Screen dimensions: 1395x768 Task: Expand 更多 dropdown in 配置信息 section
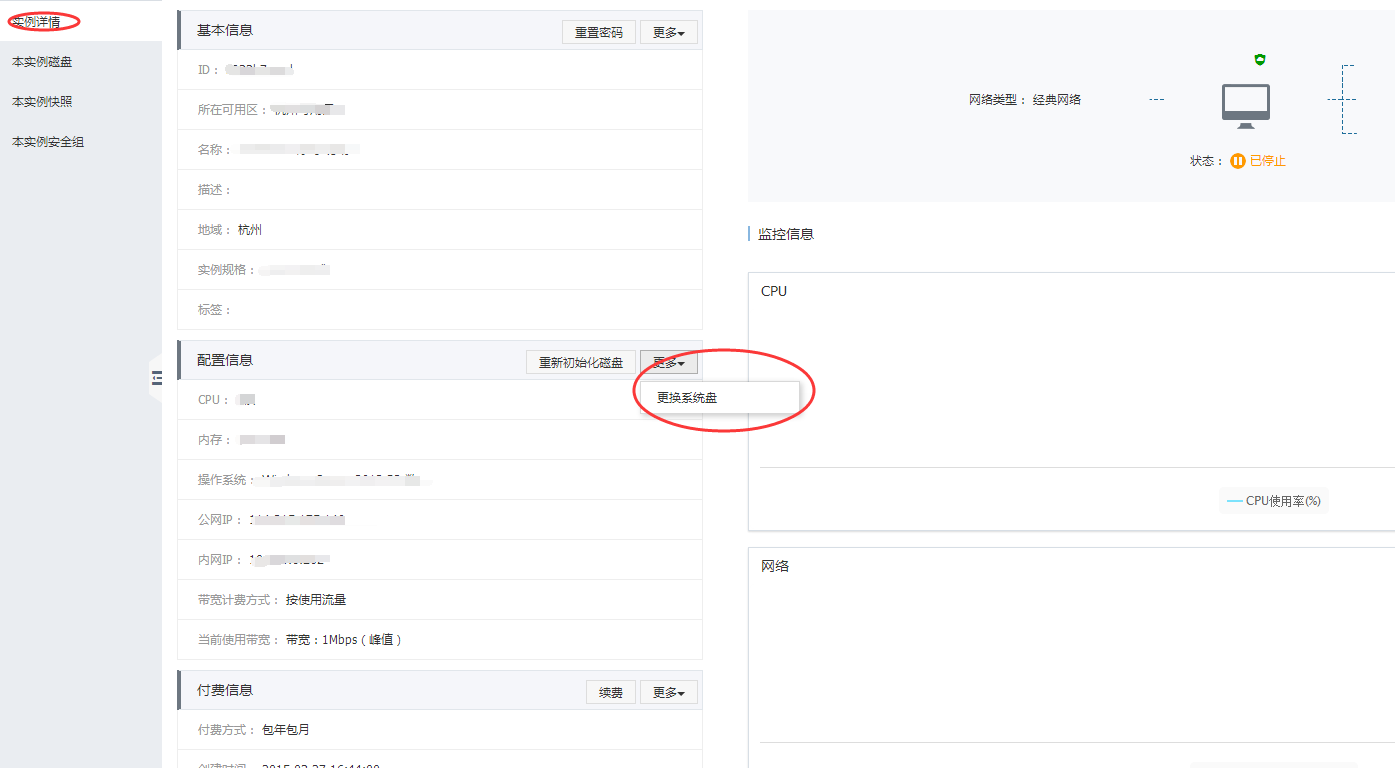(x=668, y=362)
